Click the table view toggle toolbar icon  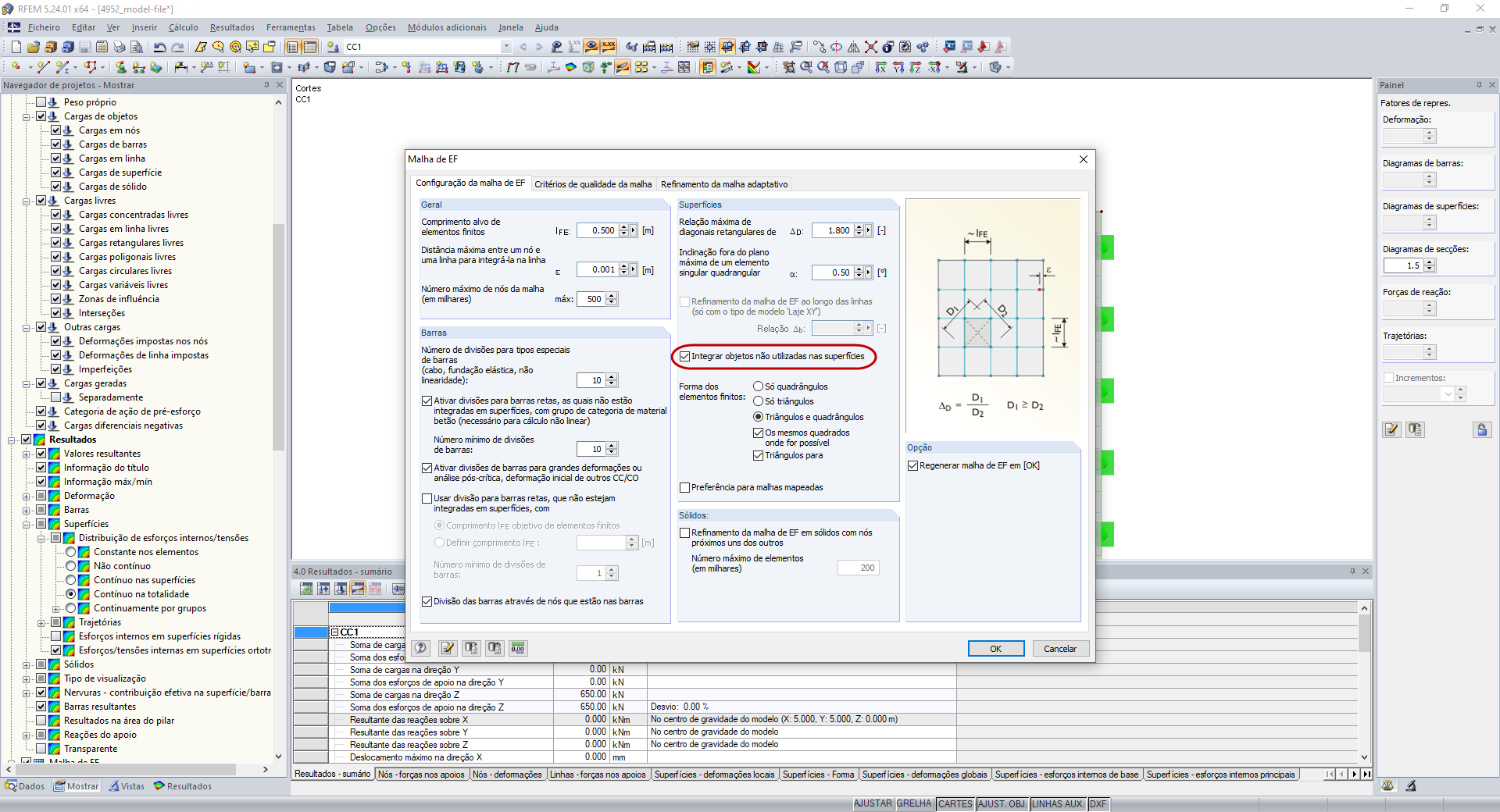(310, 47)
